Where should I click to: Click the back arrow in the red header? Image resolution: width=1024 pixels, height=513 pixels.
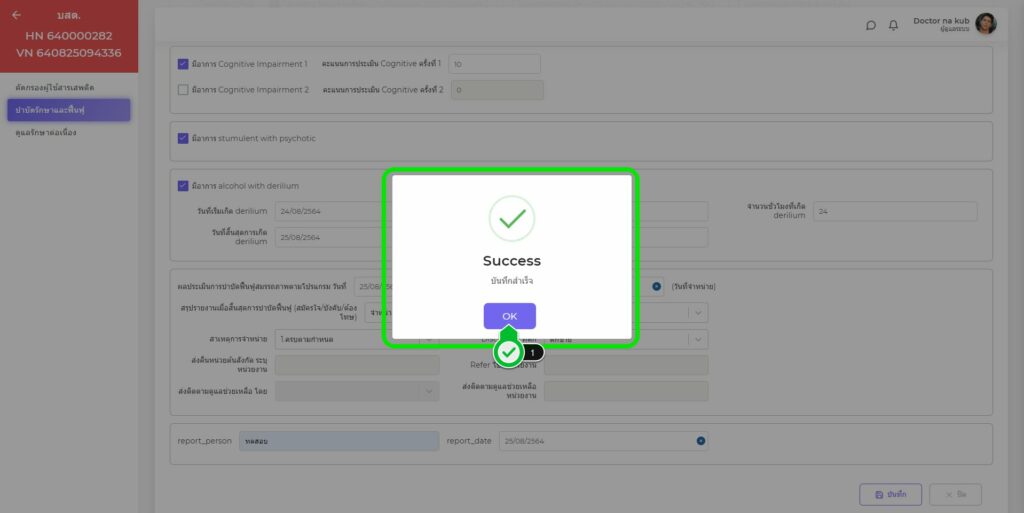(16, 15)
